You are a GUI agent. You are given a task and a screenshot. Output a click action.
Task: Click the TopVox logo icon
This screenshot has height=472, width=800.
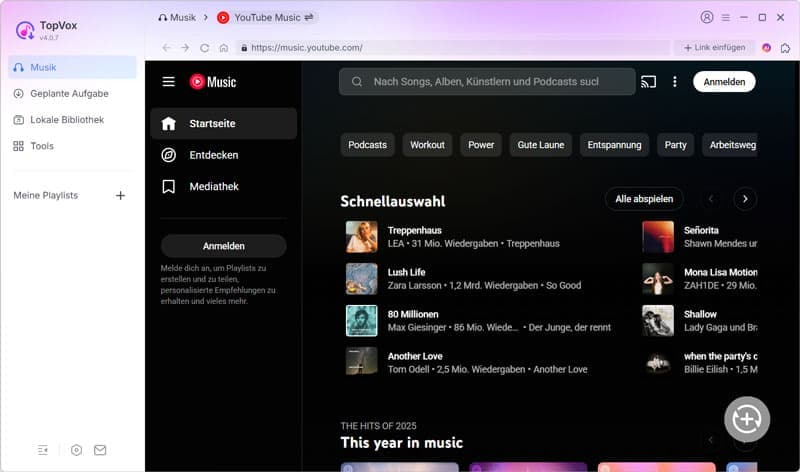pos(25,30)
